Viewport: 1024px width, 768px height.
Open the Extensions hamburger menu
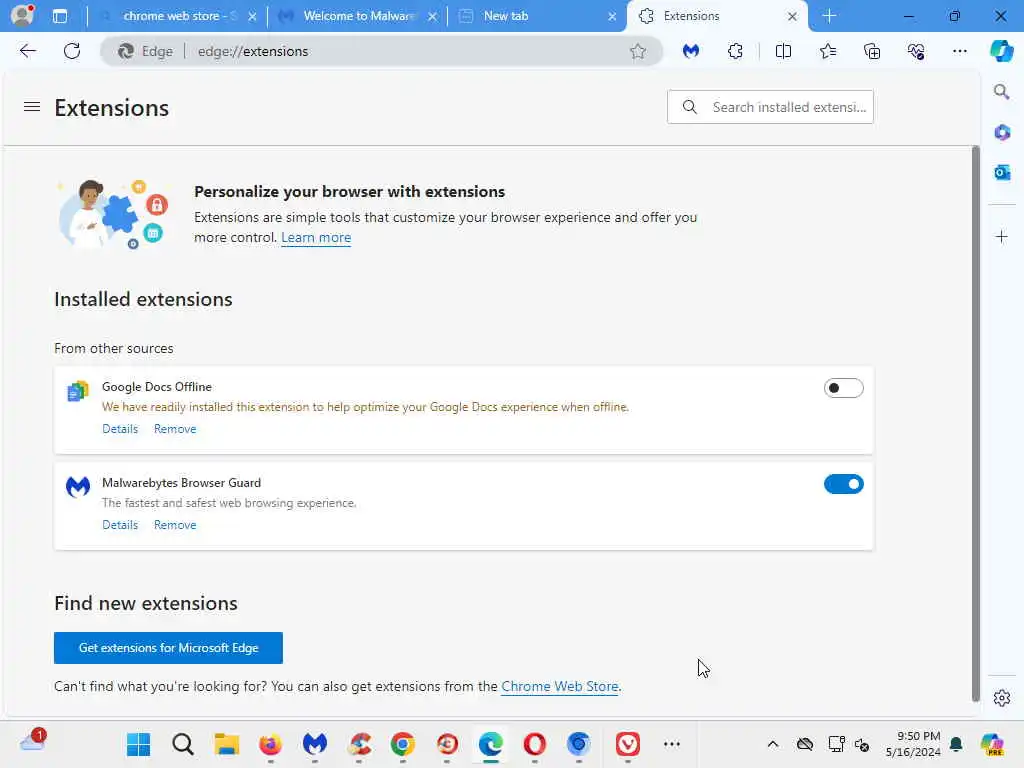click(32, 107)
